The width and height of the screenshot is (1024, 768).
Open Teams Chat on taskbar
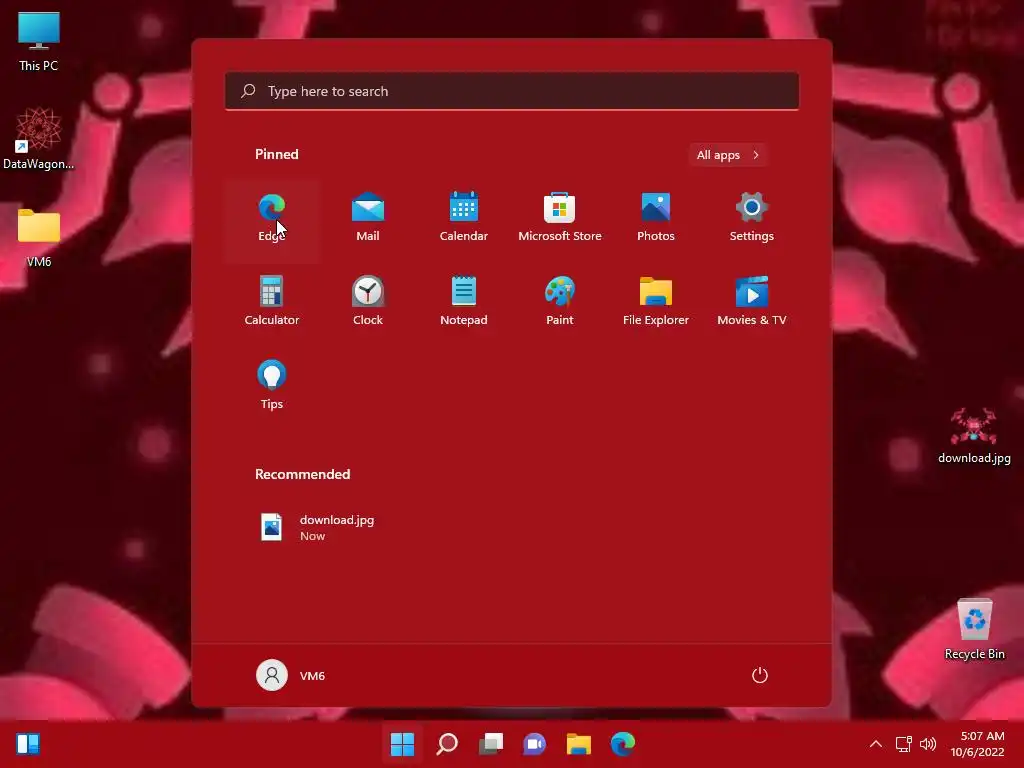[x=535, y=744]
